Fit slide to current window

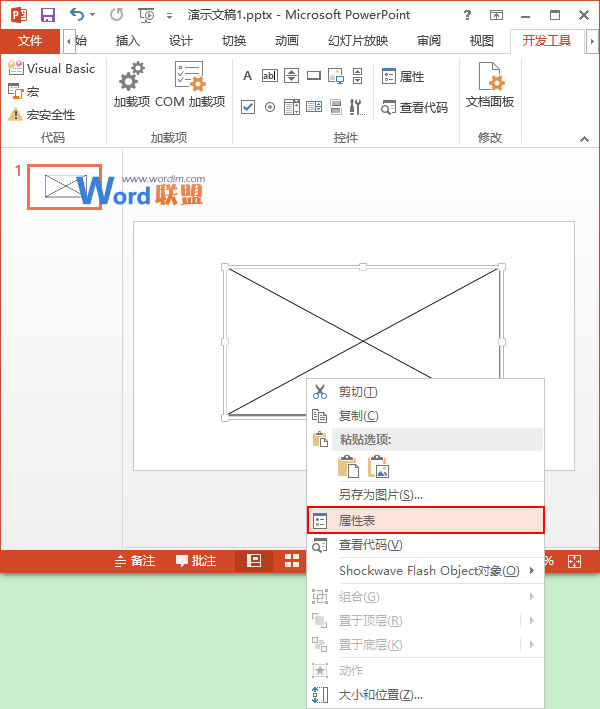(574, 561)
